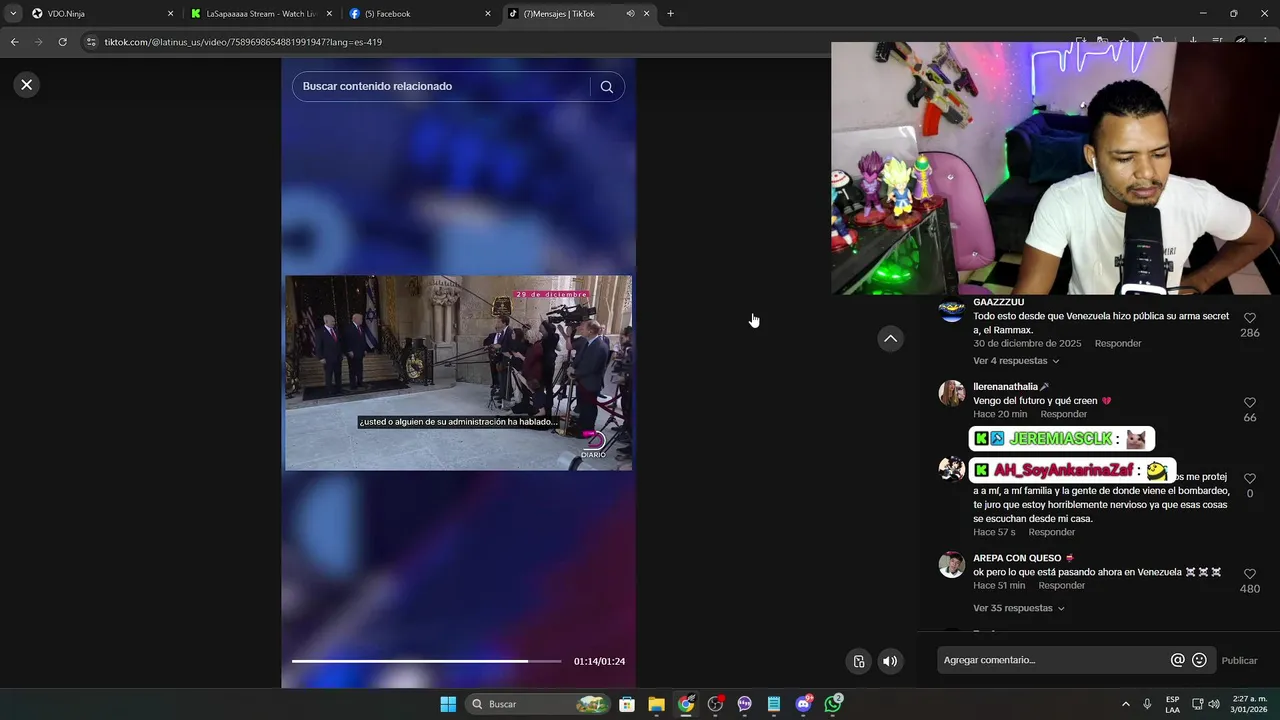Image resolution: width=1280 pixels, height=720 pixels.
Task: Like the AREPA CON QUESO comment
Action: click(x=1250, y=574)
